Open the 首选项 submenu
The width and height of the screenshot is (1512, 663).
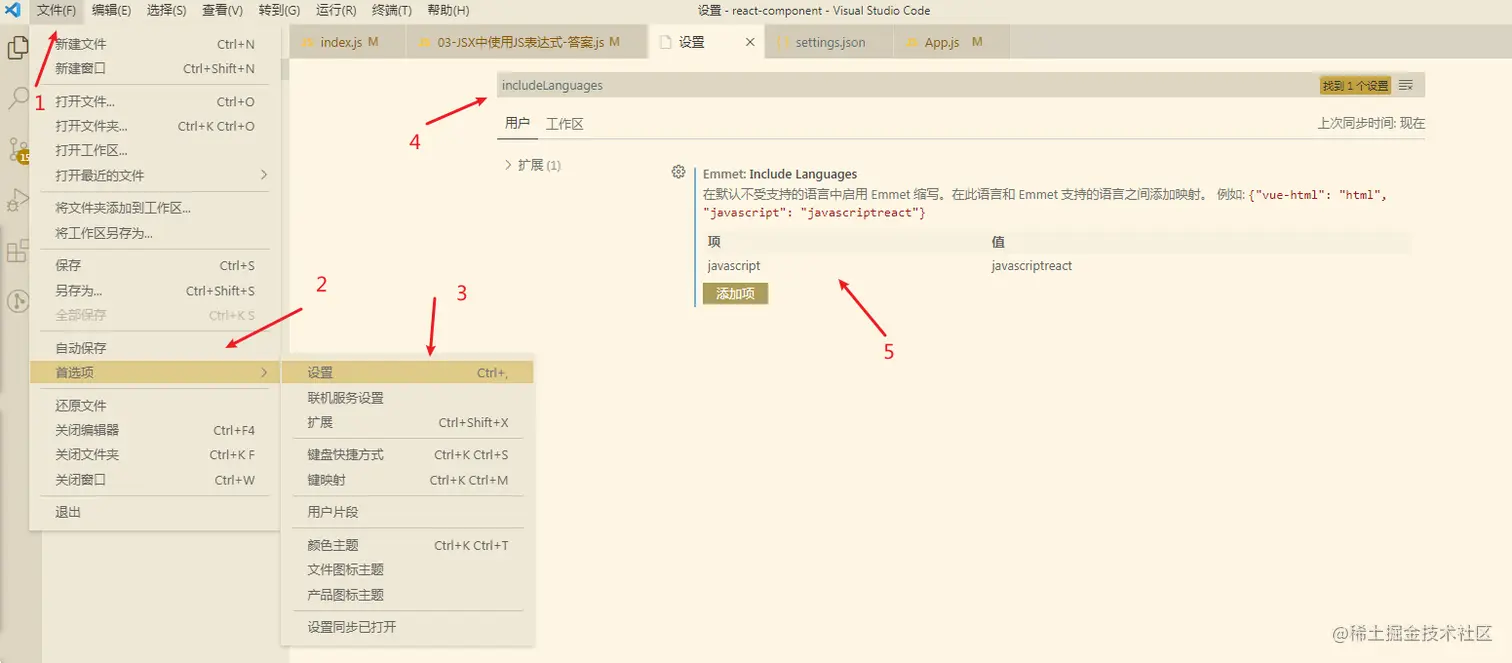[155, 372]
